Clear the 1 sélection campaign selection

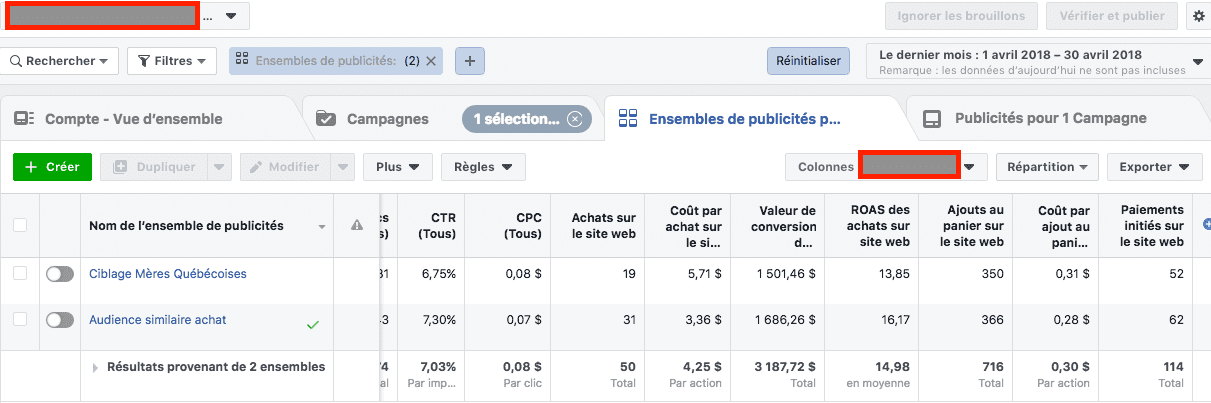tap(574, 119)
